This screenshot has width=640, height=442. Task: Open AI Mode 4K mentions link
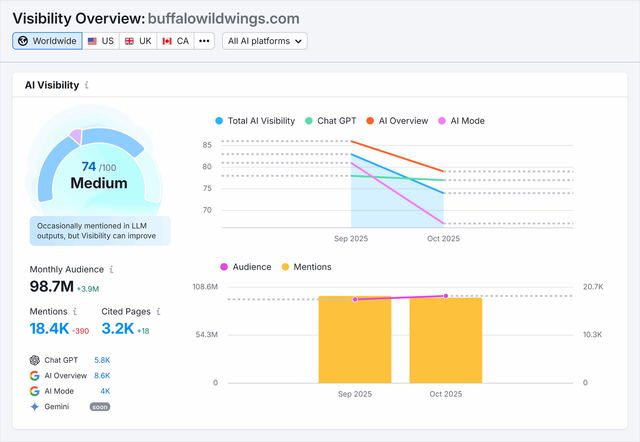click(105, 391)
